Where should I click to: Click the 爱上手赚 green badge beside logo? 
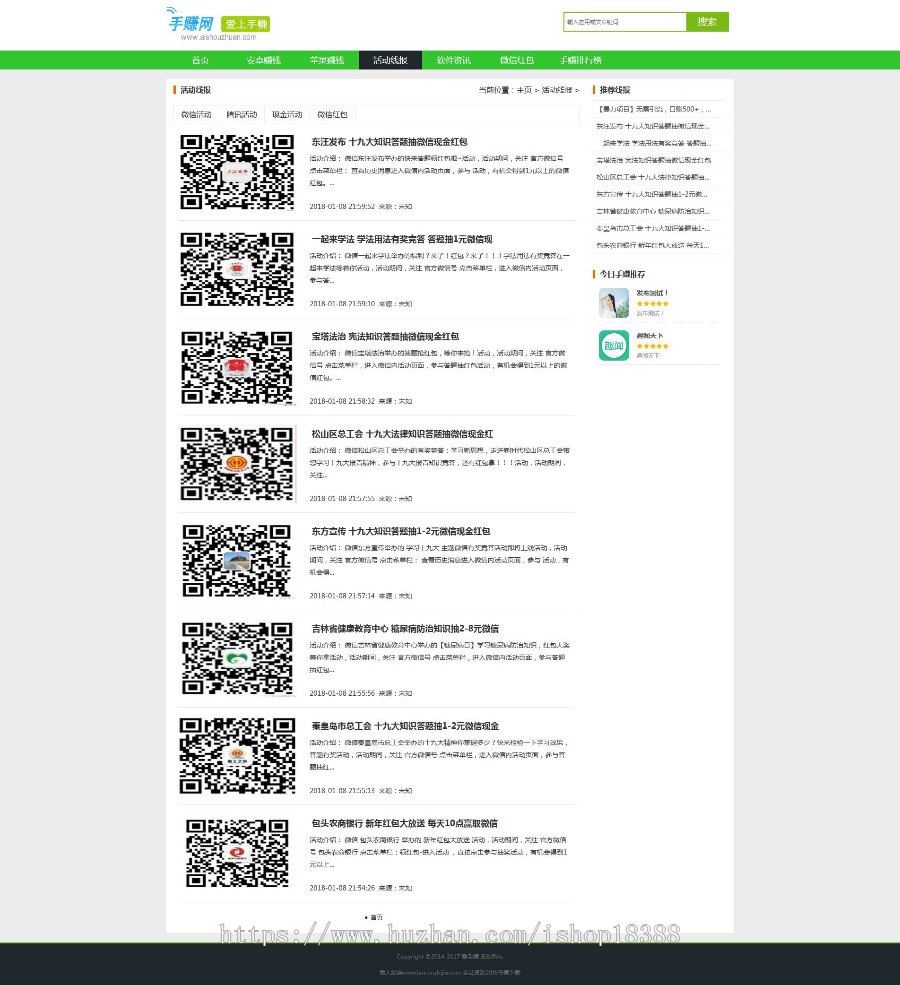(246, 24)
